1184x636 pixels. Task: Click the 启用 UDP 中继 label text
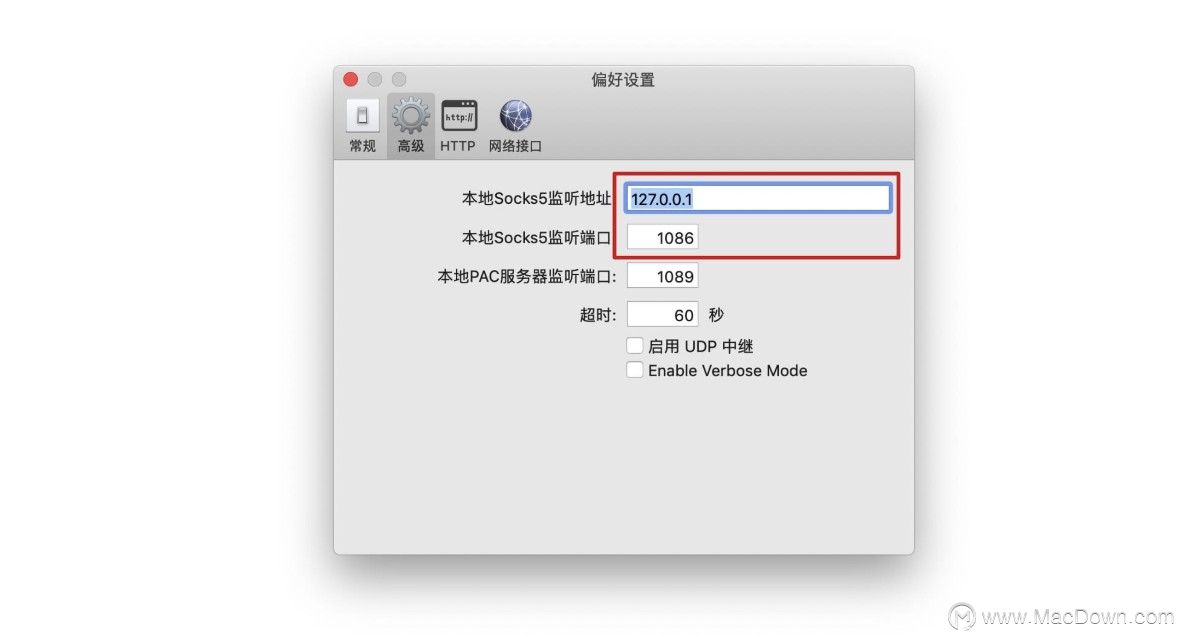pos(701,347)
